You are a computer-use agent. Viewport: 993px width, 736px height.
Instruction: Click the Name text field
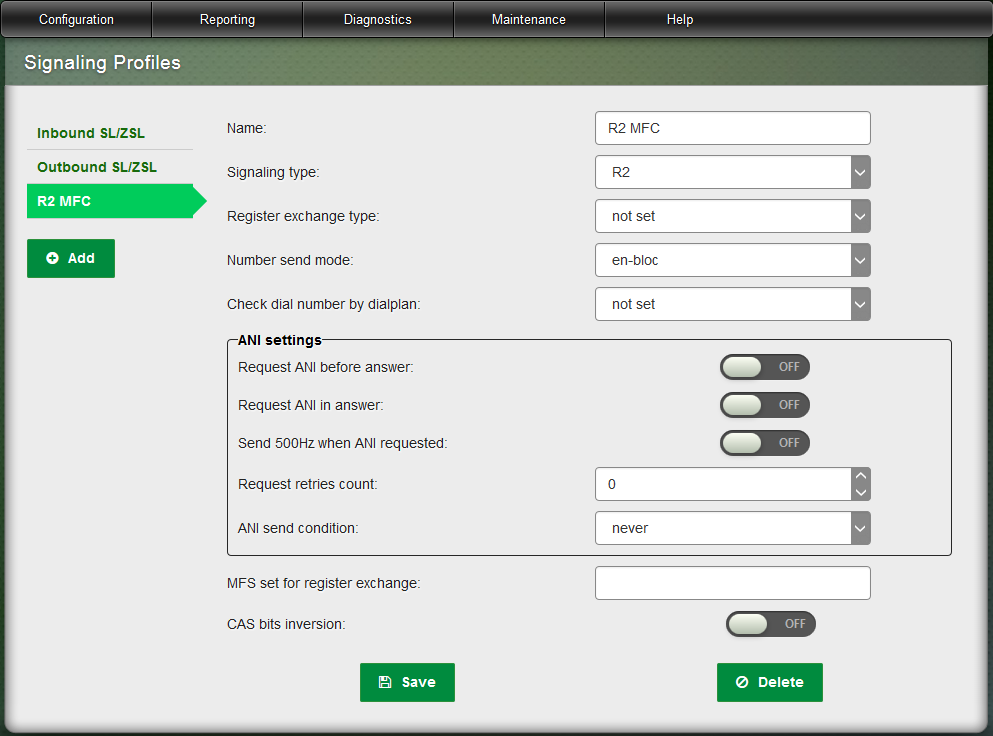click(732, 128)
